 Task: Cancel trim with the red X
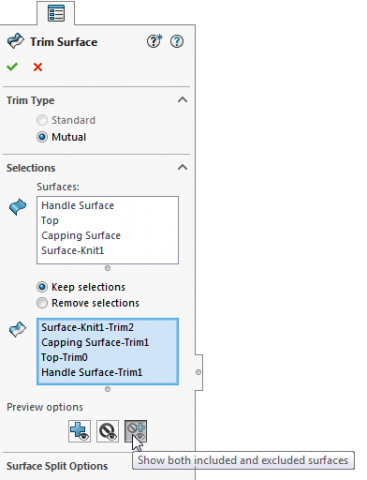pos(38,67)
